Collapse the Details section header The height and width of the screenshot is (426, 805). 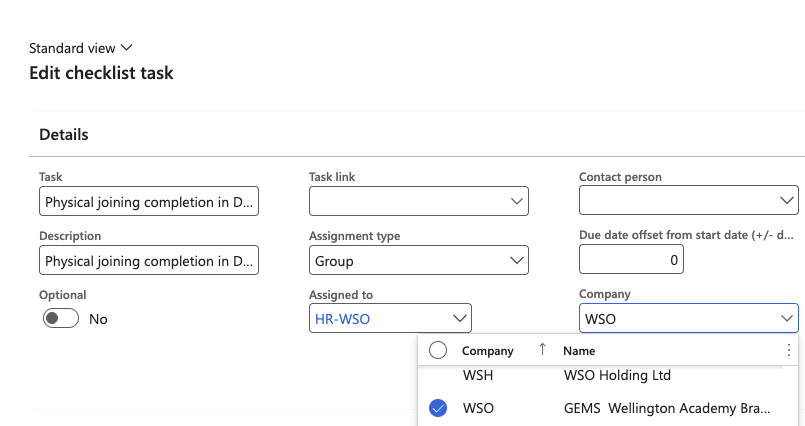point(64,134)
